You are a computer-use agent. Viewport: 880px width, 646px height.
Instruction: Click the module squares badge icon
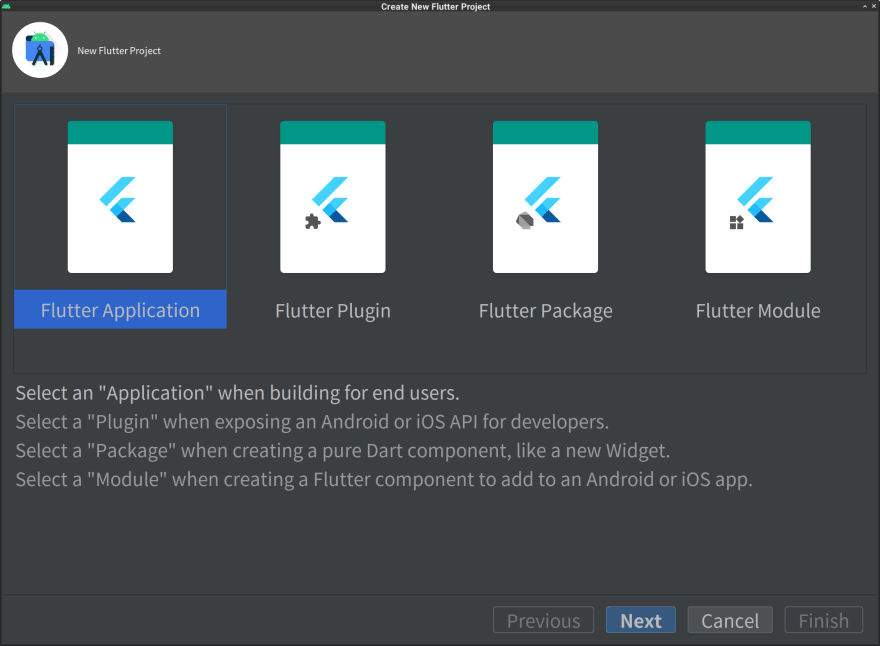tap(737, 222)
